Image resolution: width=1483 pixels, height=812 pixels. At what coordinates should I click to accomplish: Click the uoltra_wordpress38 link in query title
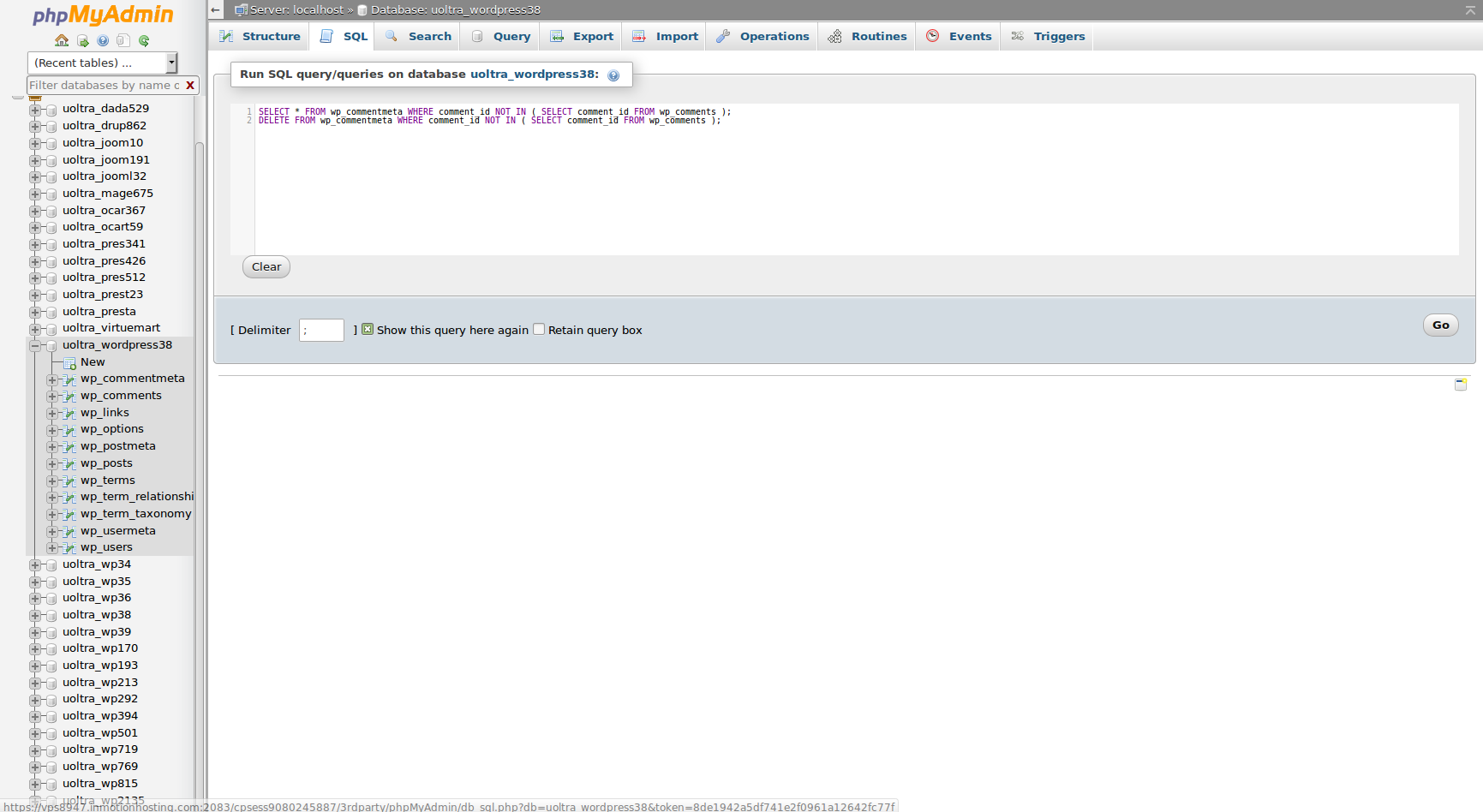pyautogui.click(x=533, y=75)
